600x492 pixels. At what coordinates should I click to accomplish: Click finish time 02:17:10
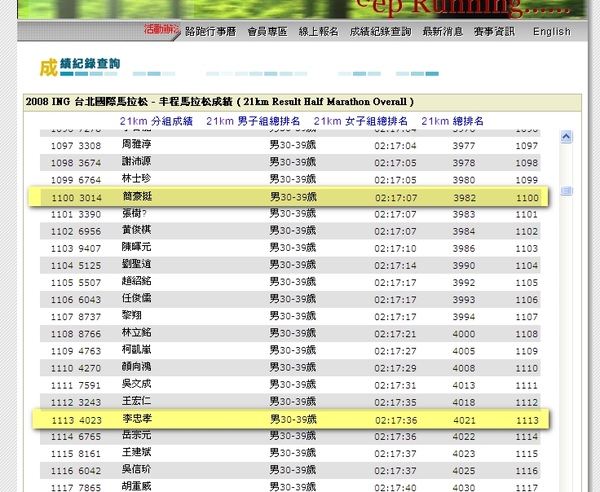[395, 248]
